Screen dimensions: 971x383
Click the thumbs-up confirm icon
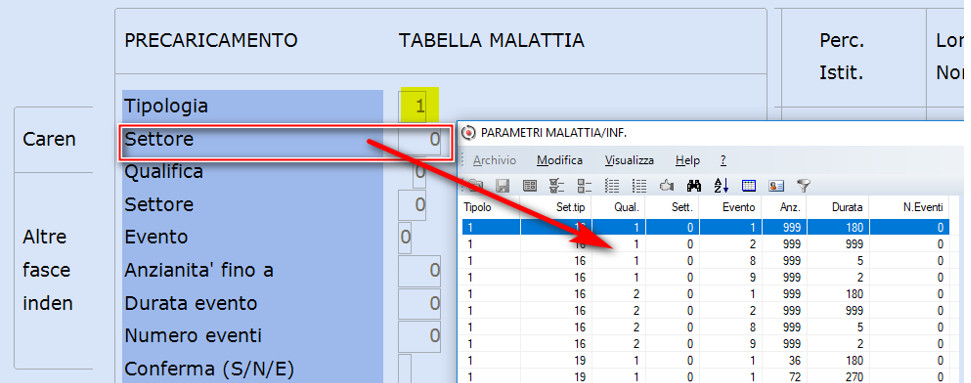[666, 185]
